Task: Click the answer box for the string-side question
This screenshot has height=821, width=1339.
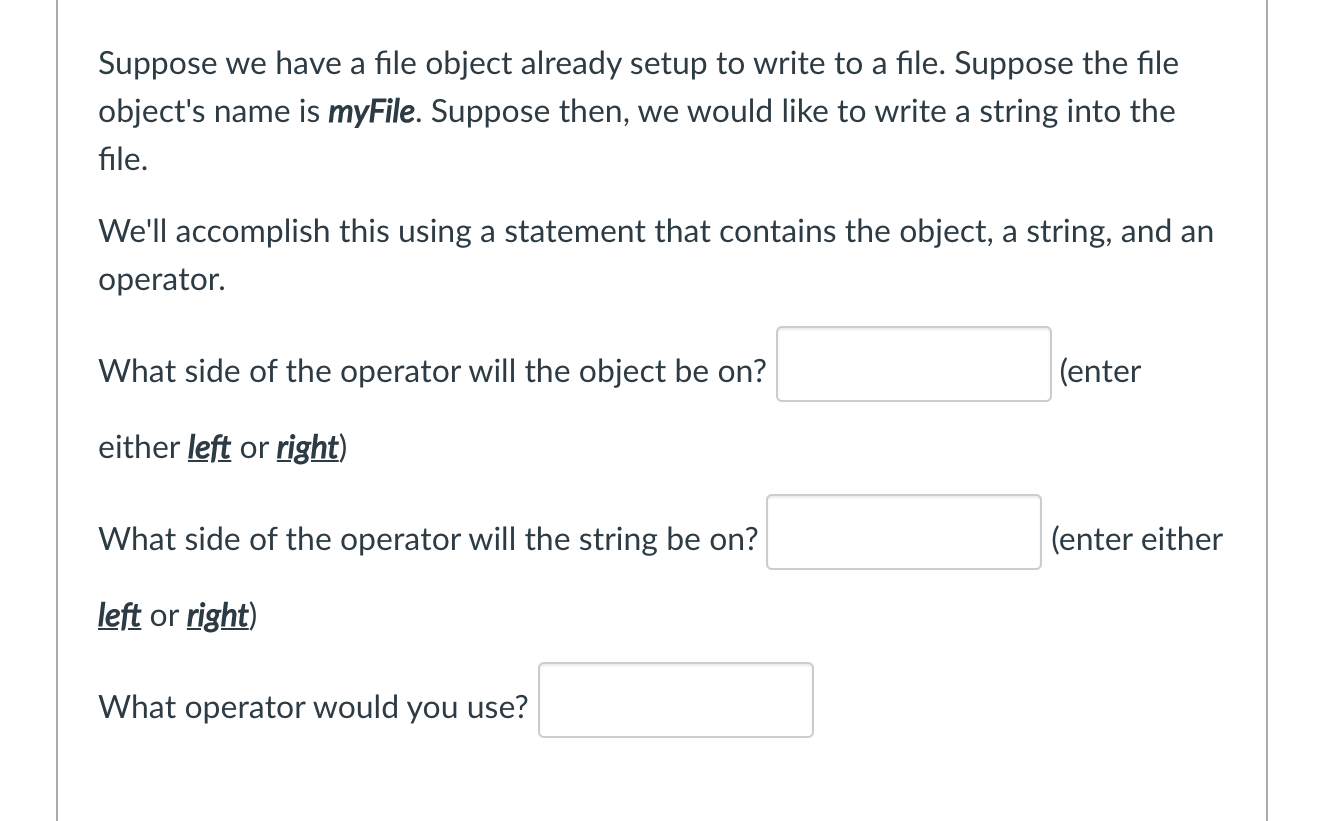Action: pos(902,532)
